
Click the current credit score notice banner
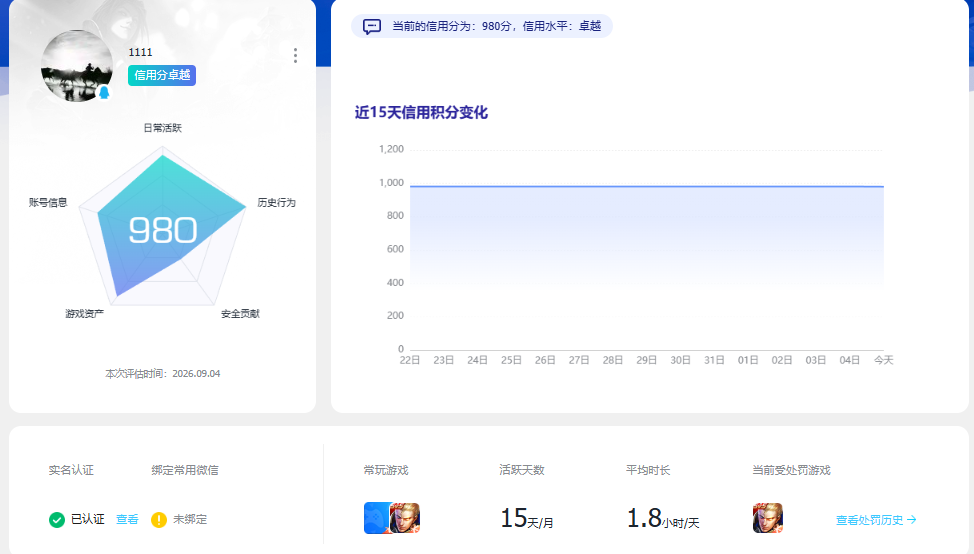(482, 26)
